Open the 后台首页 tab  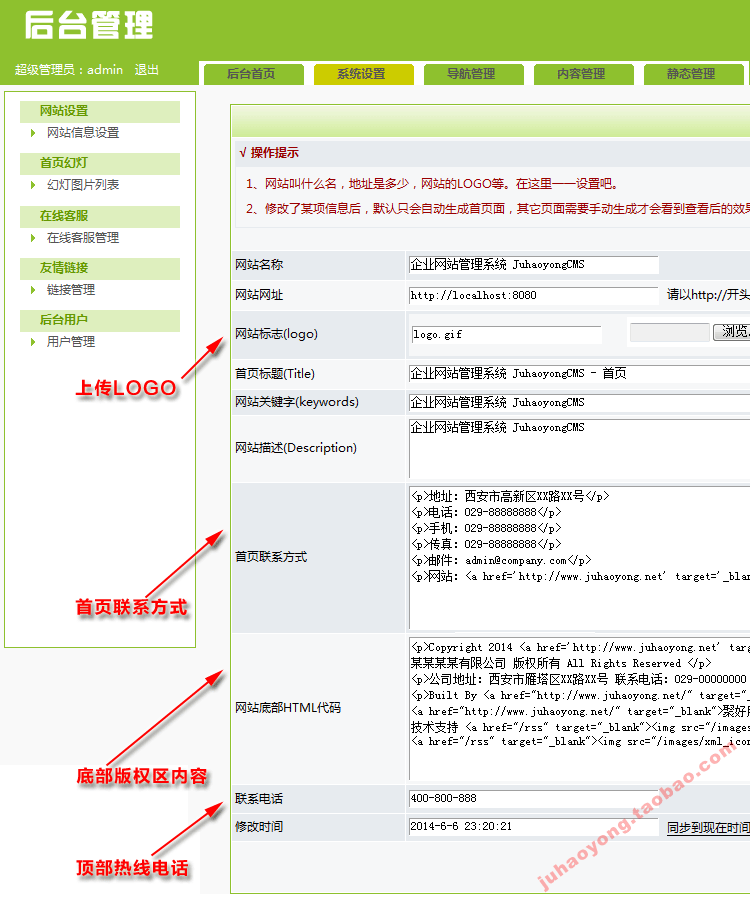point(254,74)
